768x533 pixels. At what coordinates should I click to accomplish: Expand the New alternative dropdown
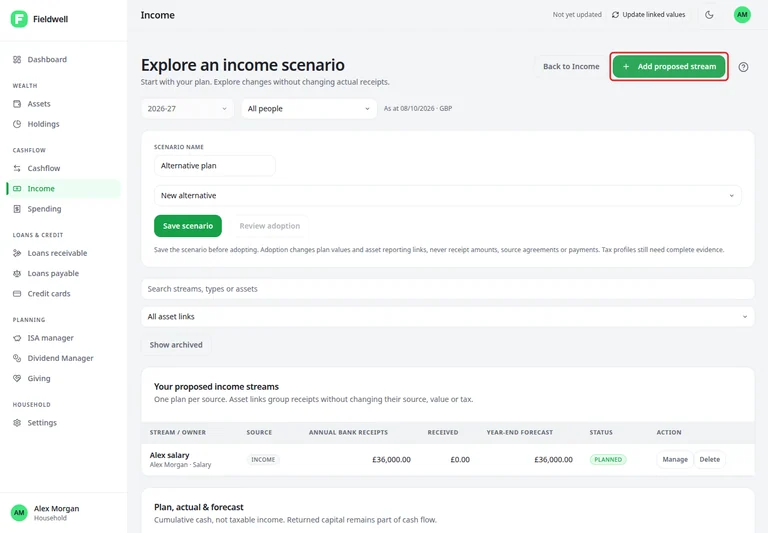tap(447, 195)
